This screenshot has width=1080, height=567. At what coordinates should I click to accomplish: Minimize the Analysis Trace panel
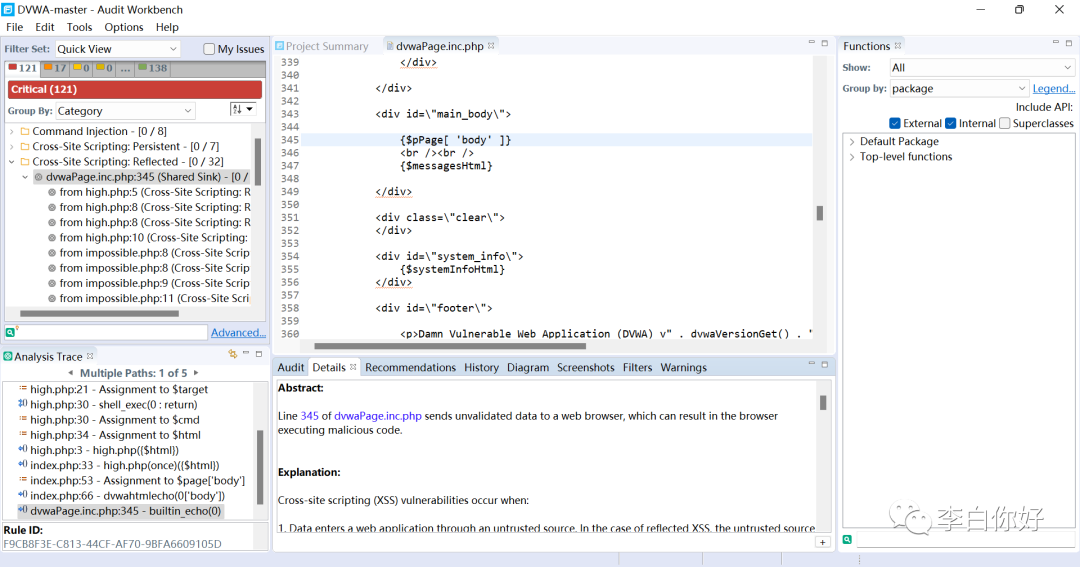coord(246,353)
